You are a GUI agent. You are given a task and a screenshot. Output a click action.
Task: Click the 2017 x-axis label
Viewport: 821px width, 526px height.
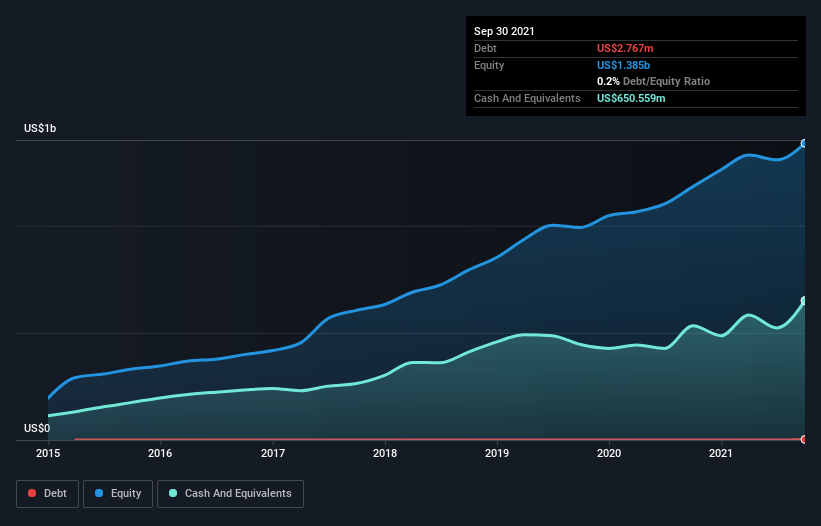pos(273,453)
